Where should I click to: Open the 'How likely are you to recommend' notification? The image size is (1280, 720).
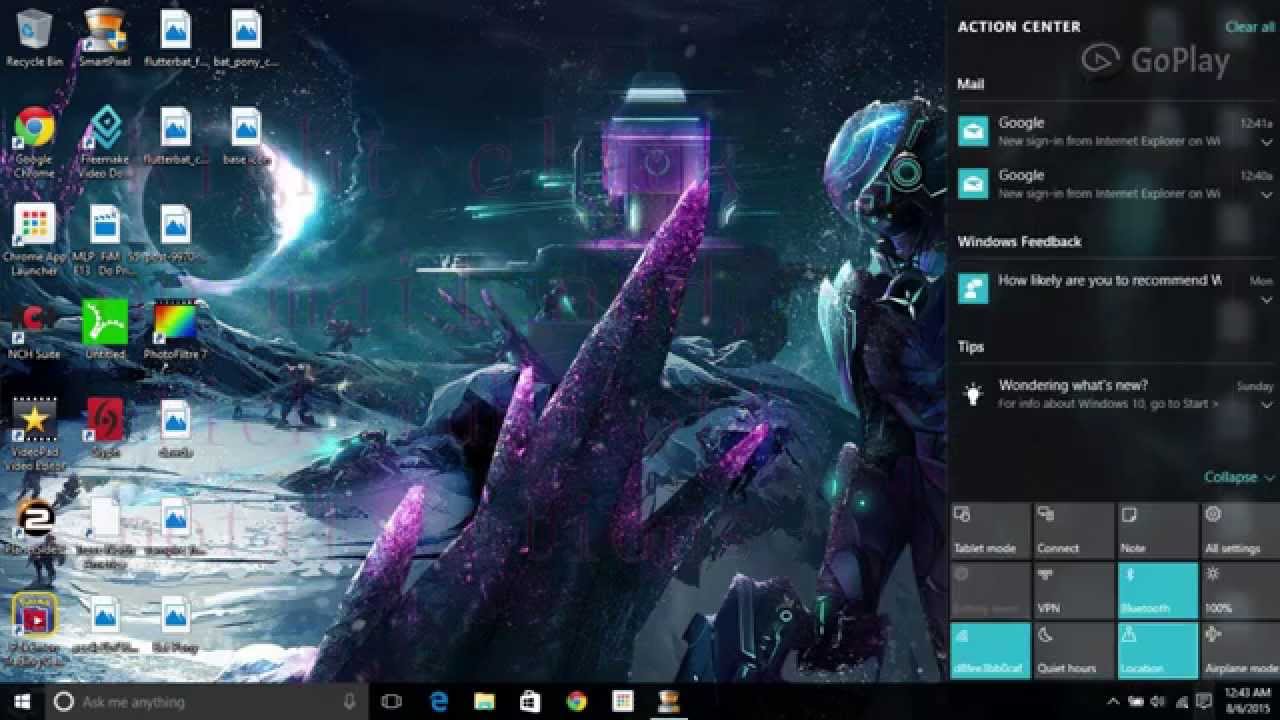1113,288
